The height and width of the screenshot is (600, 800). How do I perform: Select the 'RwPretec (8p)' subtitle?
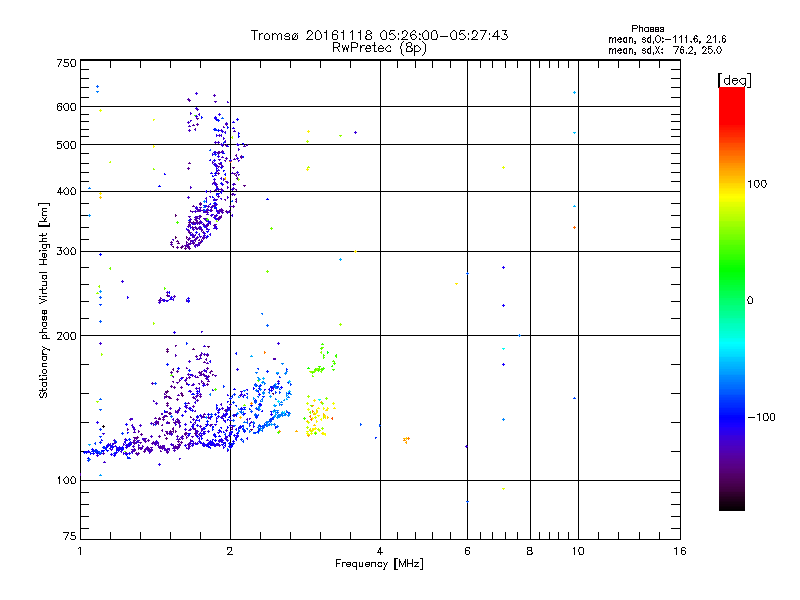(x=379, y=47)
